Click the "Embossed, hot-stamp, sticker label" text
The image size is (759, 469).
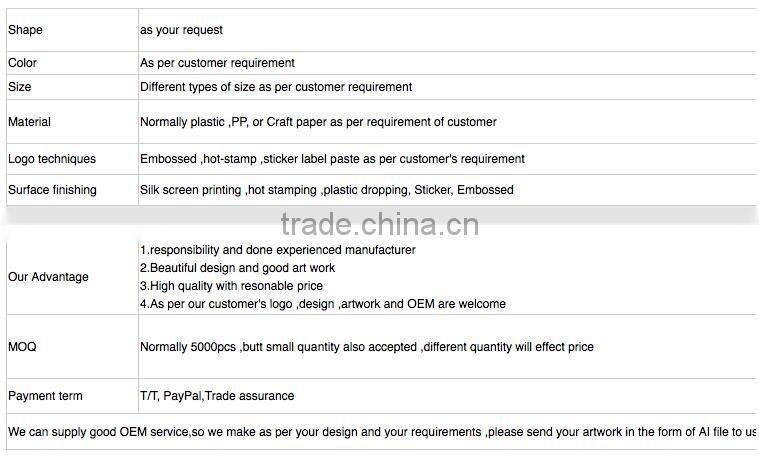coord(332,159)
